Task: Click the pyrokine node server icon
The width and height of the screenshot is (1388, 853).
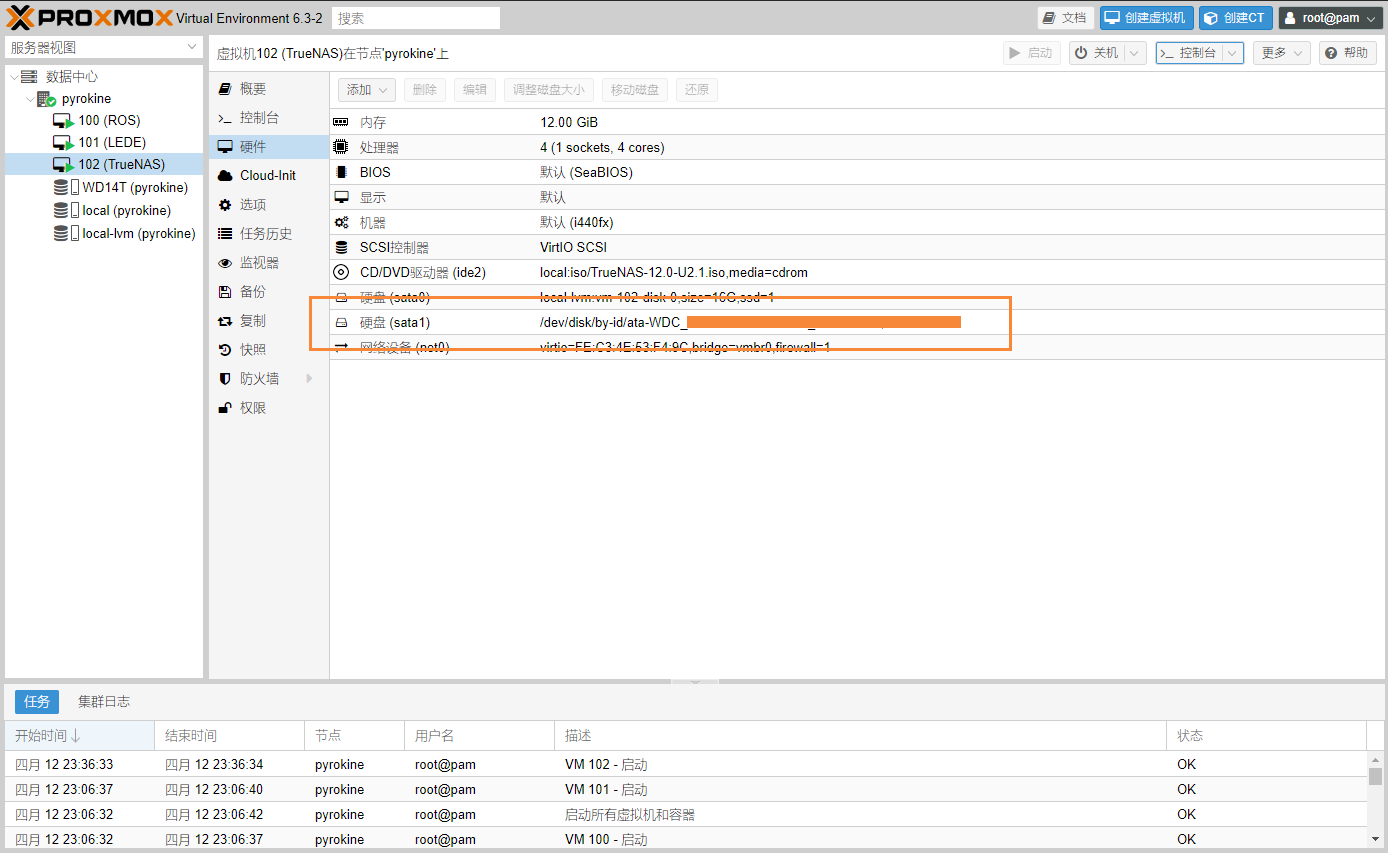Action: click(47, 99)
